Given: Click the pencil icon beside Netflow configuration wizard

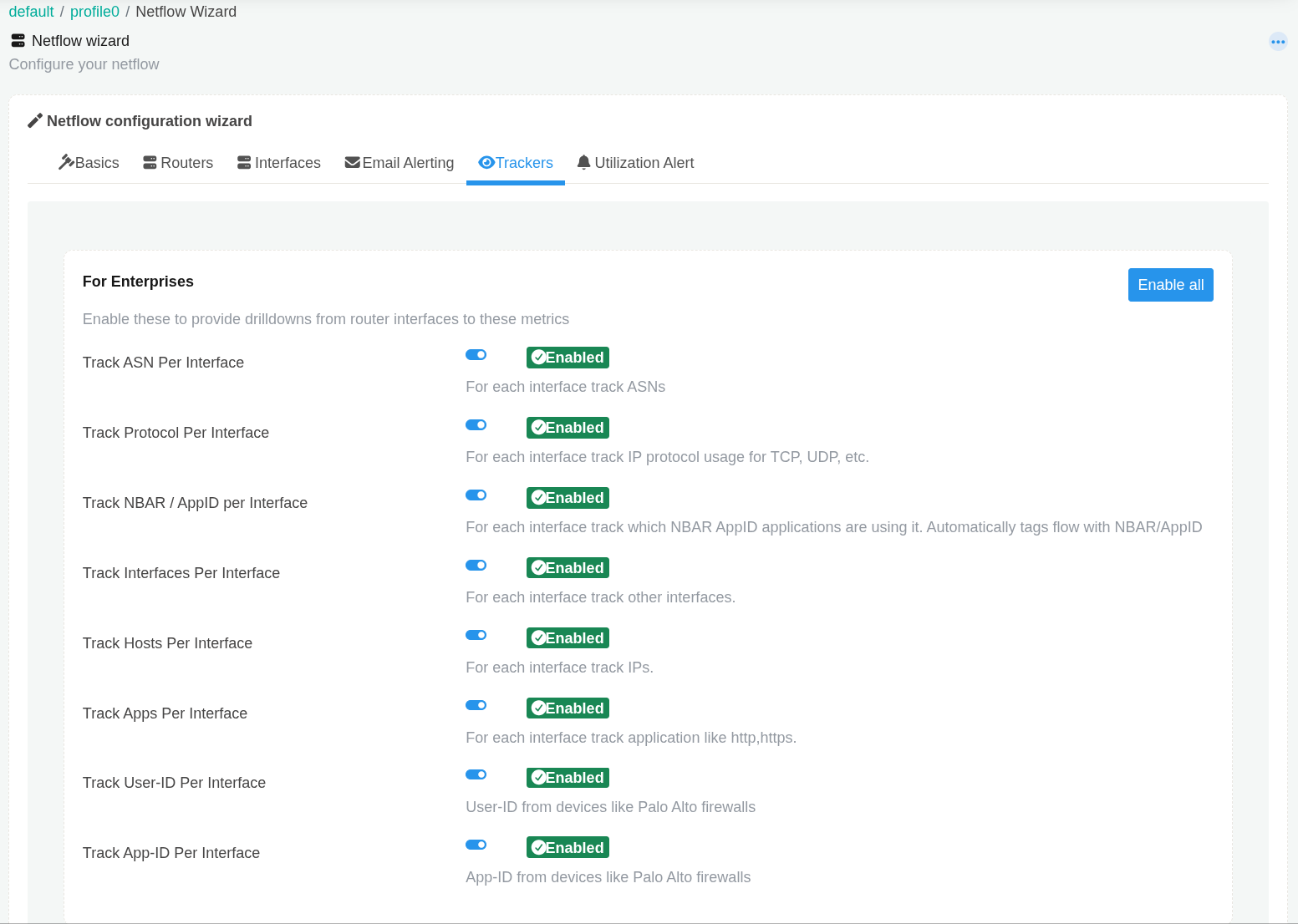Looking at the screenshot, I should [x=35, y=121].
